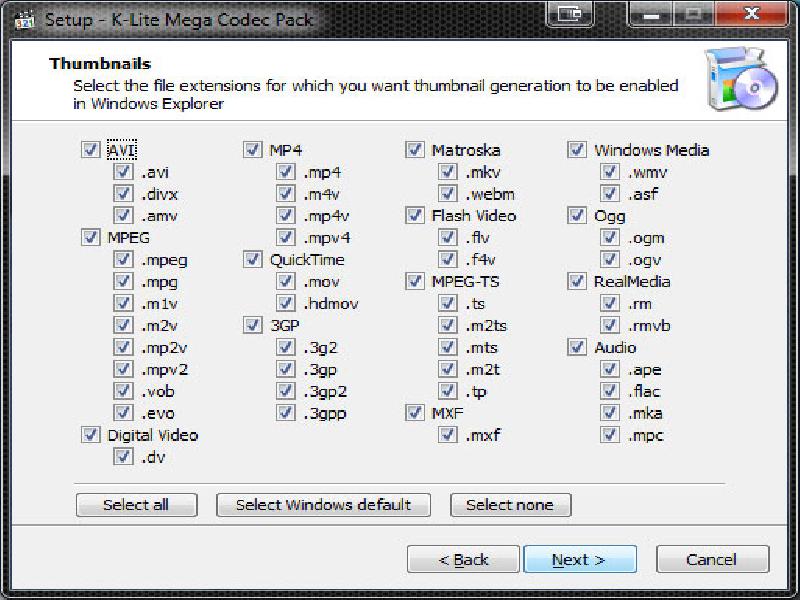Viewport: 800px width, 600px height.
Task: Toggle the .divx extension checkbox
Action: coord(123,193)
